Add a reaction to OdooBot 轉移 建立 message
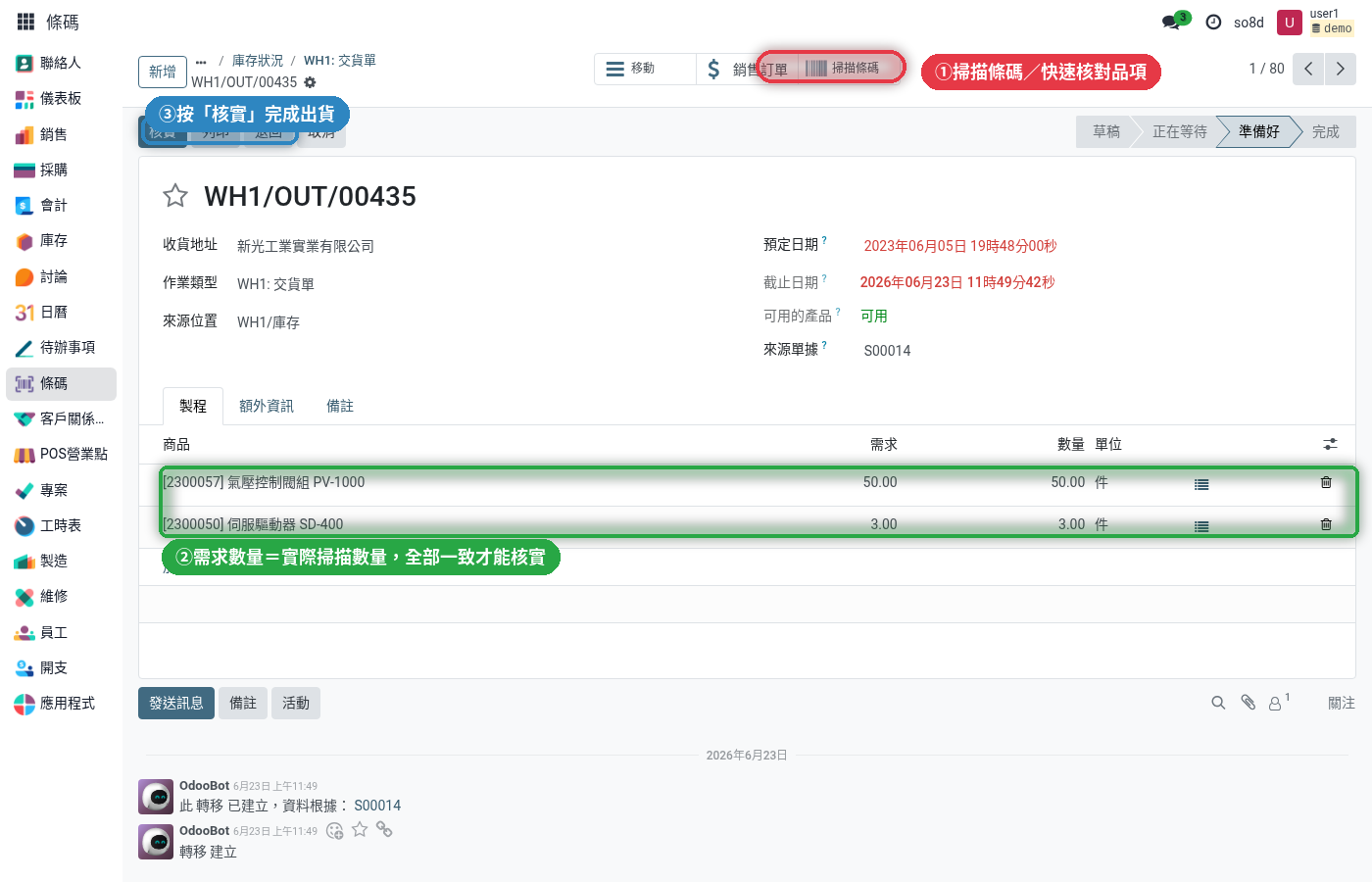Viewport: 1372px width, 882px height. pos(334,831)
